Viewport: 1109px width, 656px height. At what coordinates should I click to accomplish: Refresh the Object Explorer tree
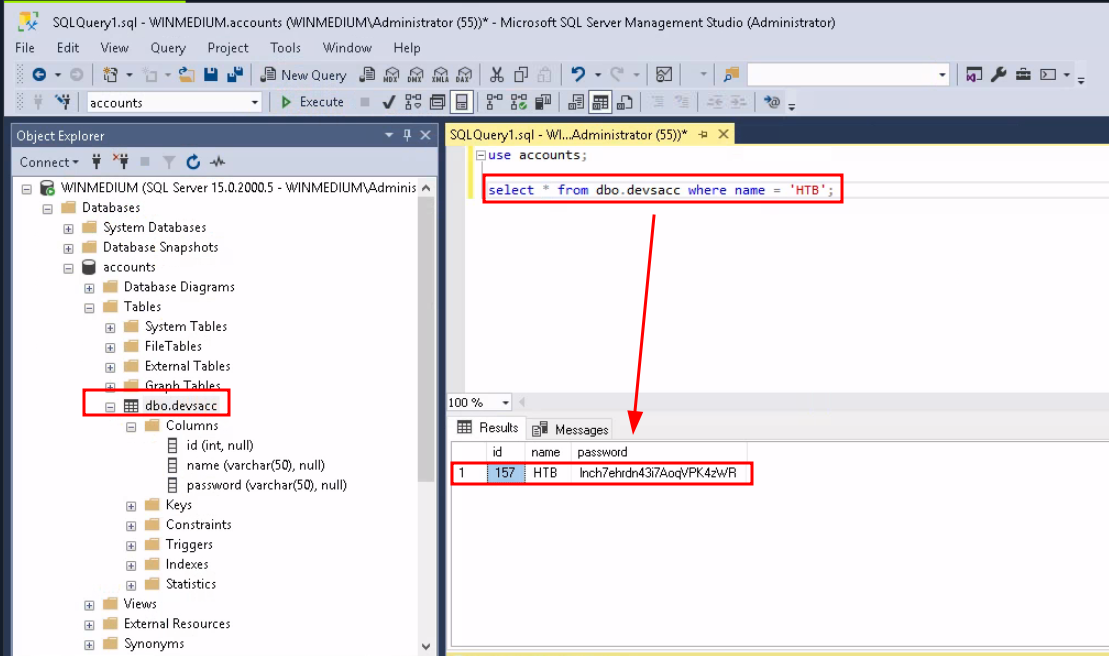(193, 162)
